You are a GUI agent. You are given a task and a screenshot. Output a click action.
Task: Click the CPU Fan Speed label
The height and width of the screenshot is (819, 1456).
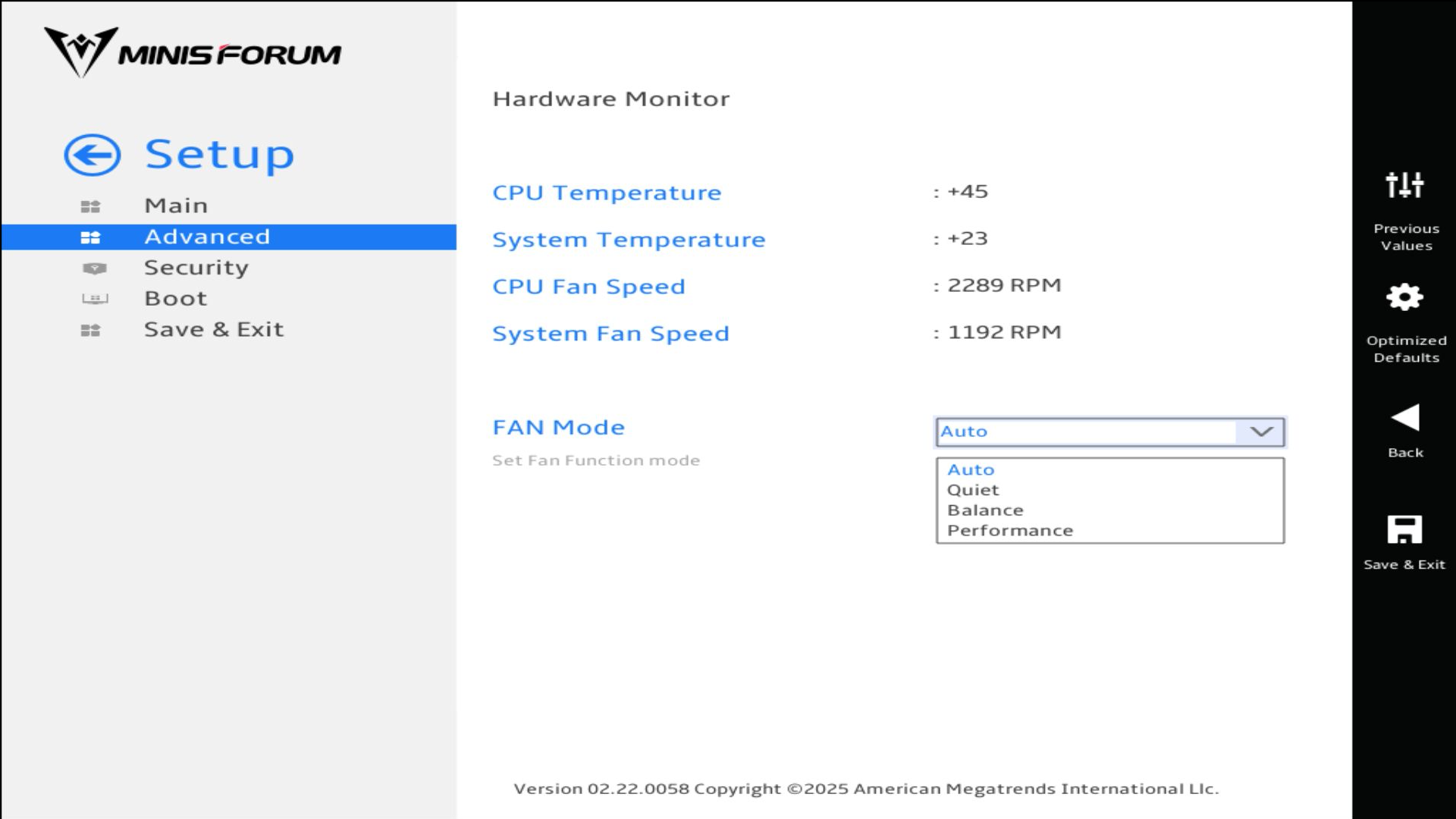click(x=588, y=287)
